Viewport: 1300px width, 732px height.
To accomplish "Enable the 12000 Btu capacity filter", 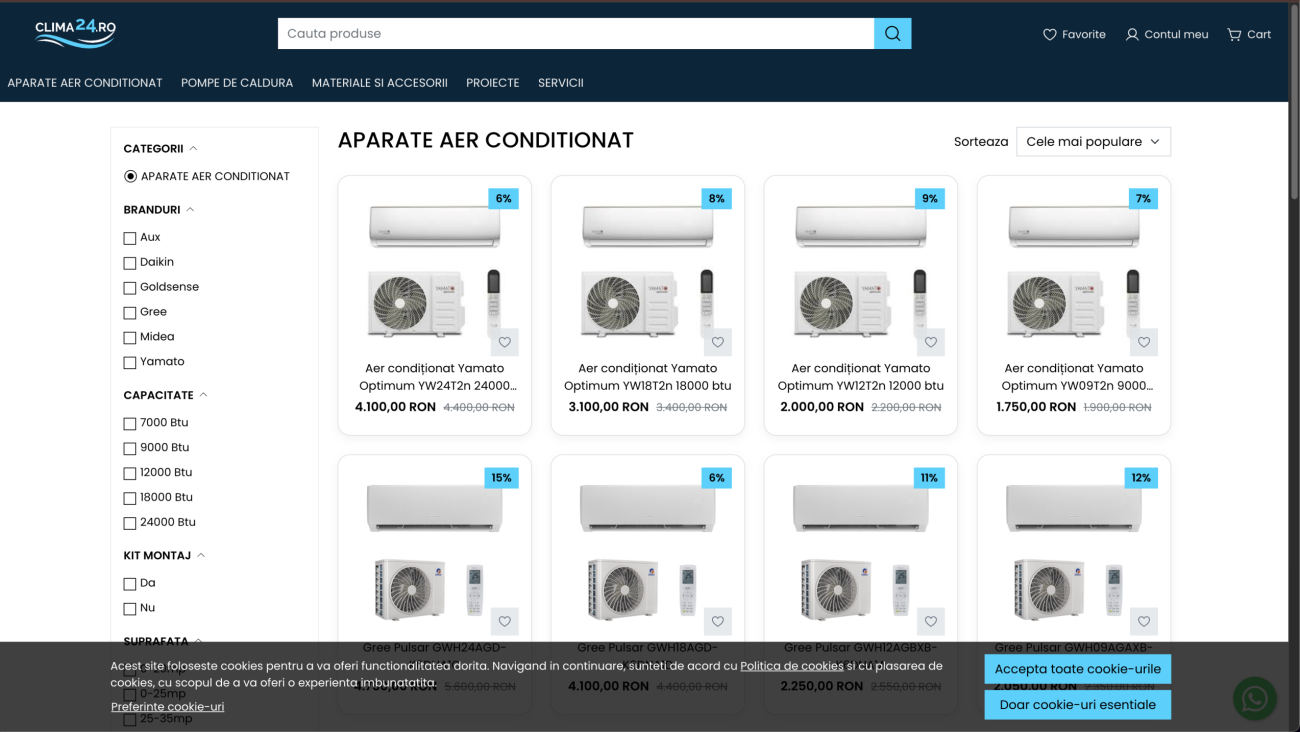I will pyautogui.click(x=130, y=473).
